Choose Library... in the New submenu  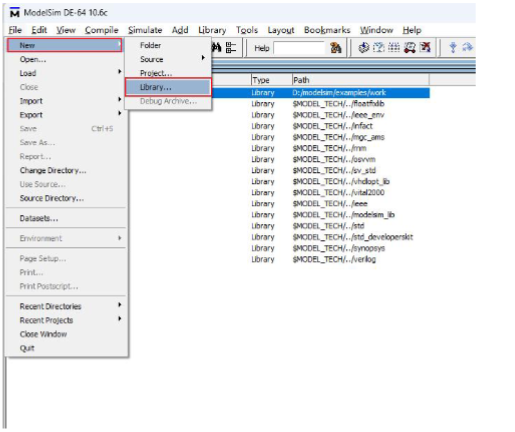[168, 87]
